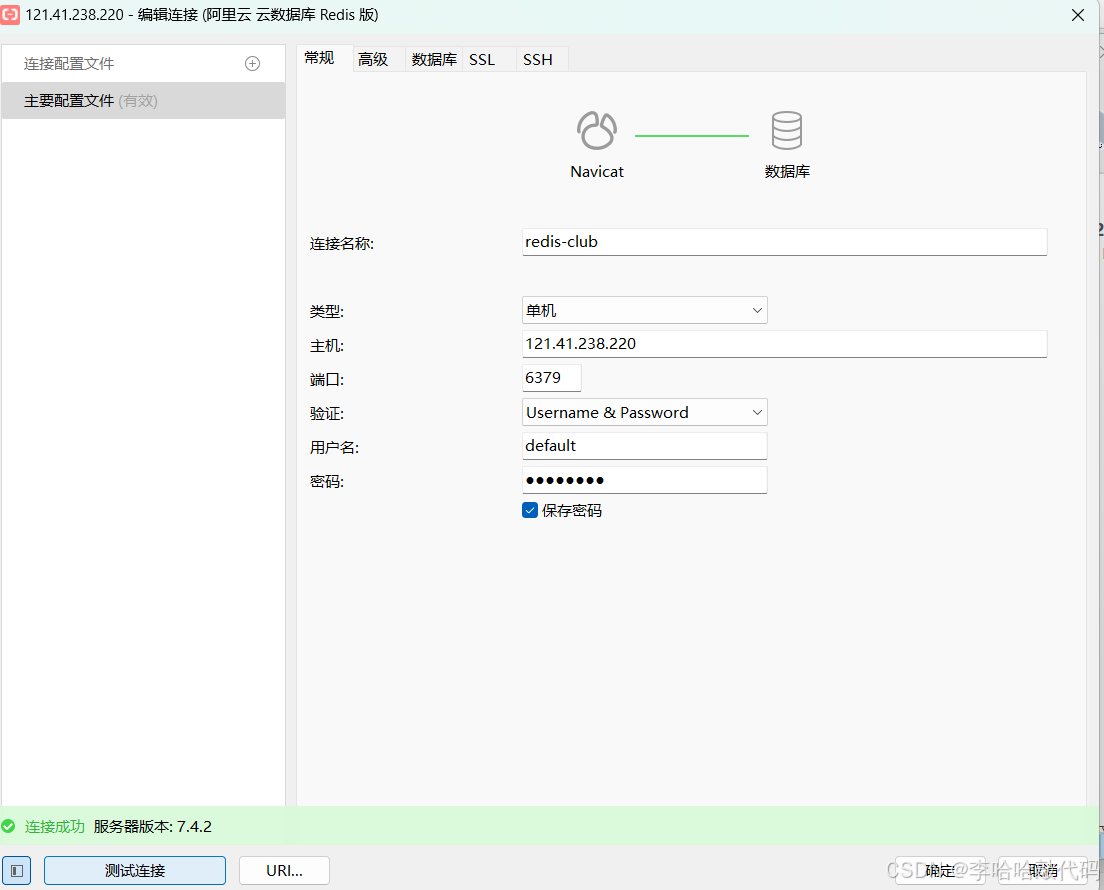The height and width of the screenshot is (890, 1104).
Task: Click the 保存密码 label text
Action: (x=572, y=511)
